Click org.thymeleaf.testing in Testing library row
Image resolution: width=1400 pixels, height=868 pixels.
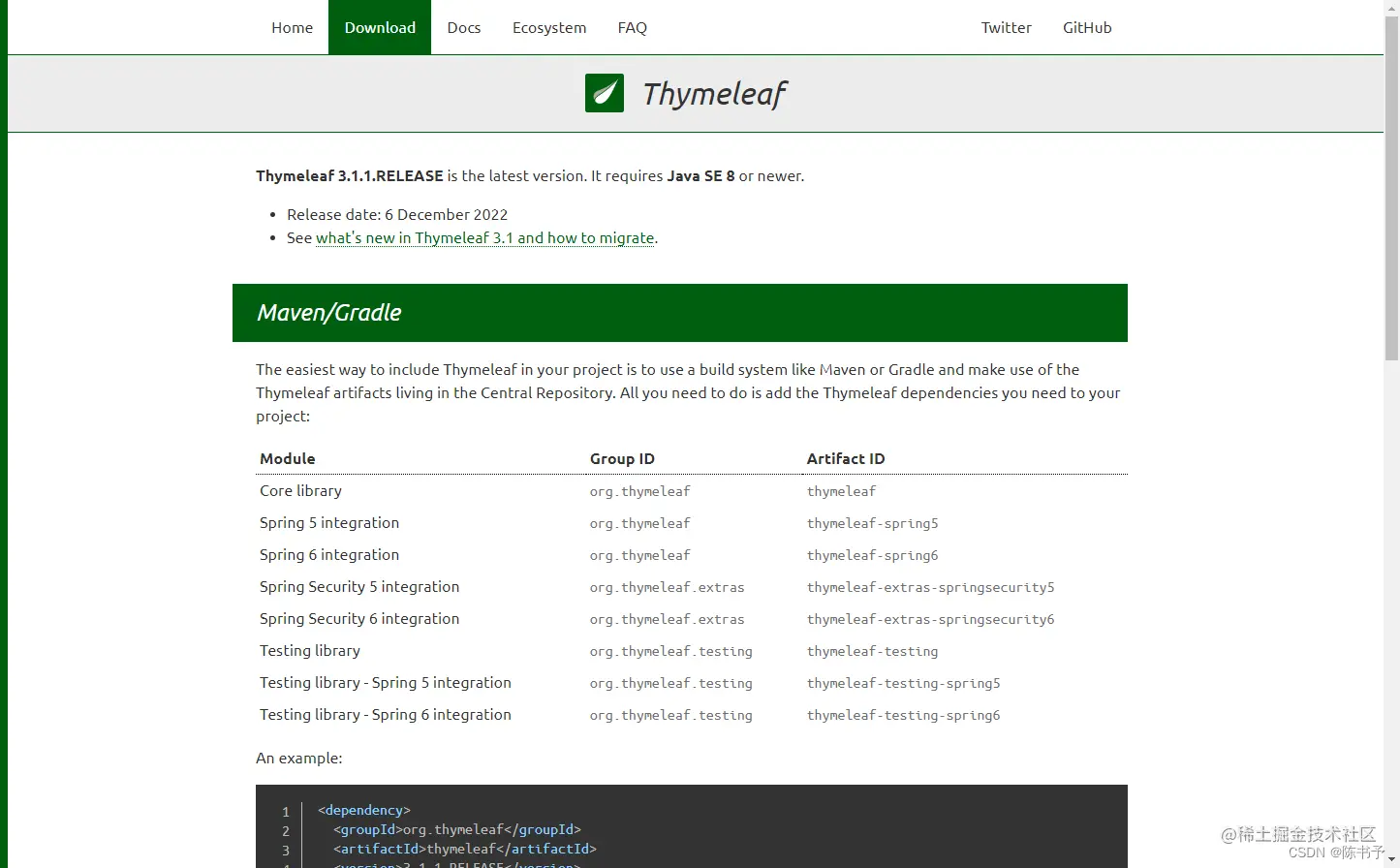tap(670, 651)
